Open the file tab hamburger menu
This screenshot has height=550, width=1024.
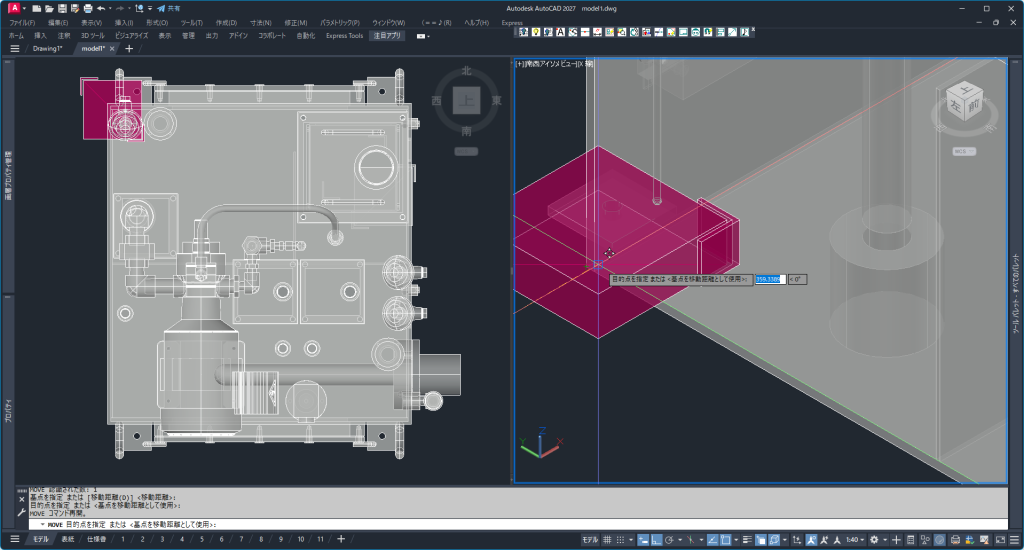pos(15,48)
